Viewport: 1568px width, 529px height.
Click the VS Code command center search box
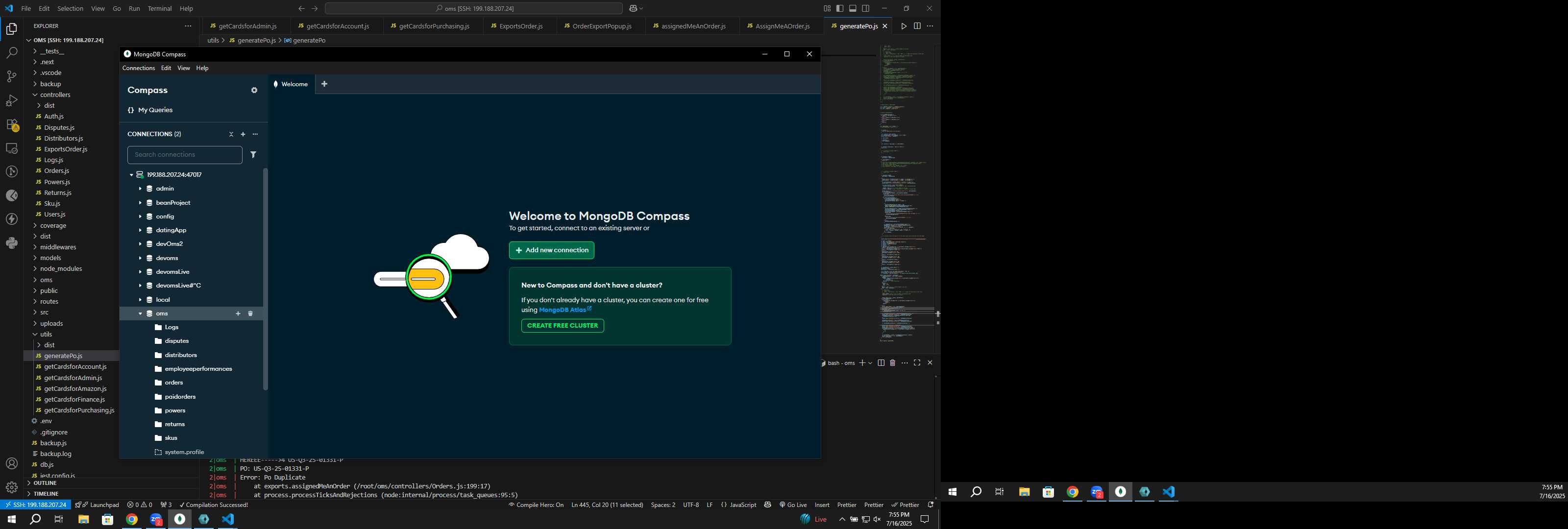tap(474, 8)
